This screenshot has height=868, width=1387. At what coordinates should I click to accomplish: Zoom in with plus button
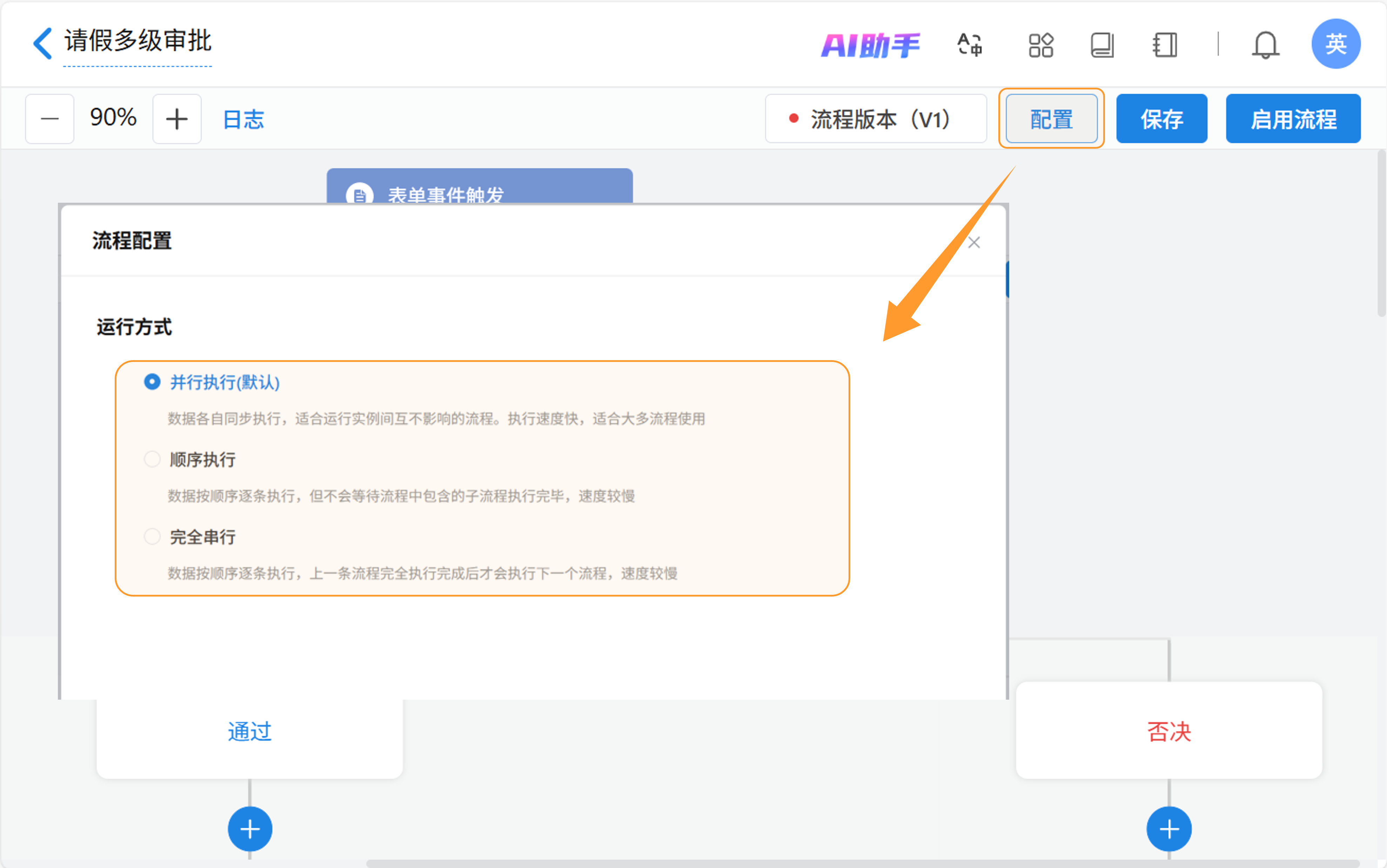click(x=177, y=119)
